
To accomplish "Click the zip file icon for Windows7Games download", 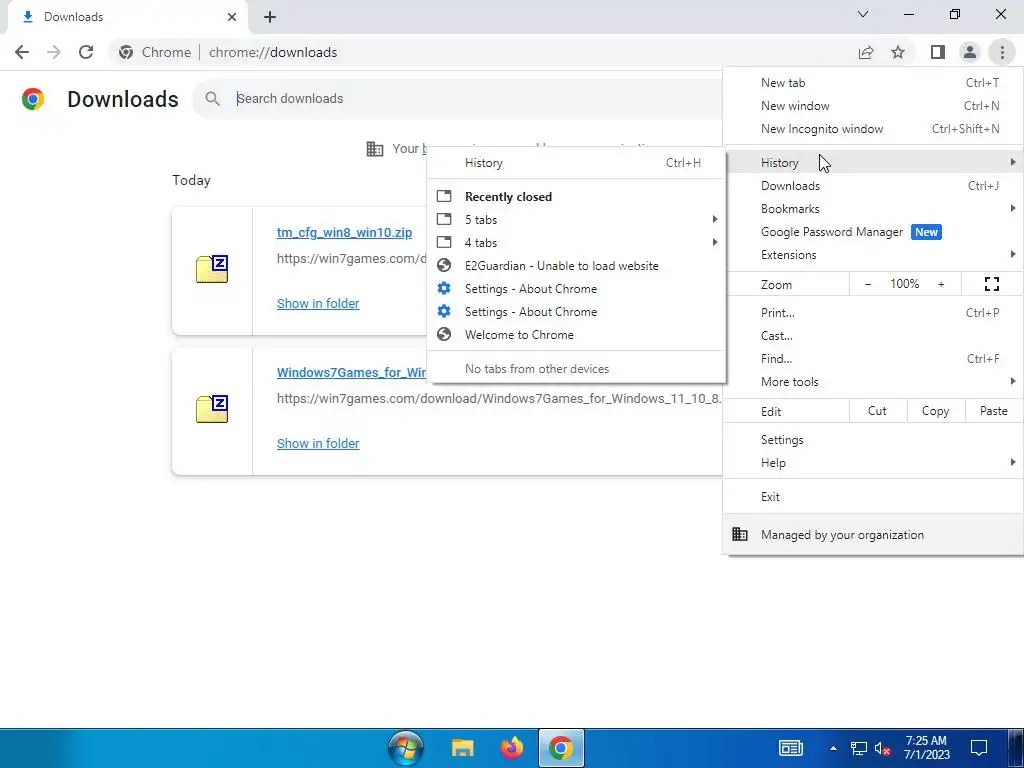I will [x=212, y=409].
